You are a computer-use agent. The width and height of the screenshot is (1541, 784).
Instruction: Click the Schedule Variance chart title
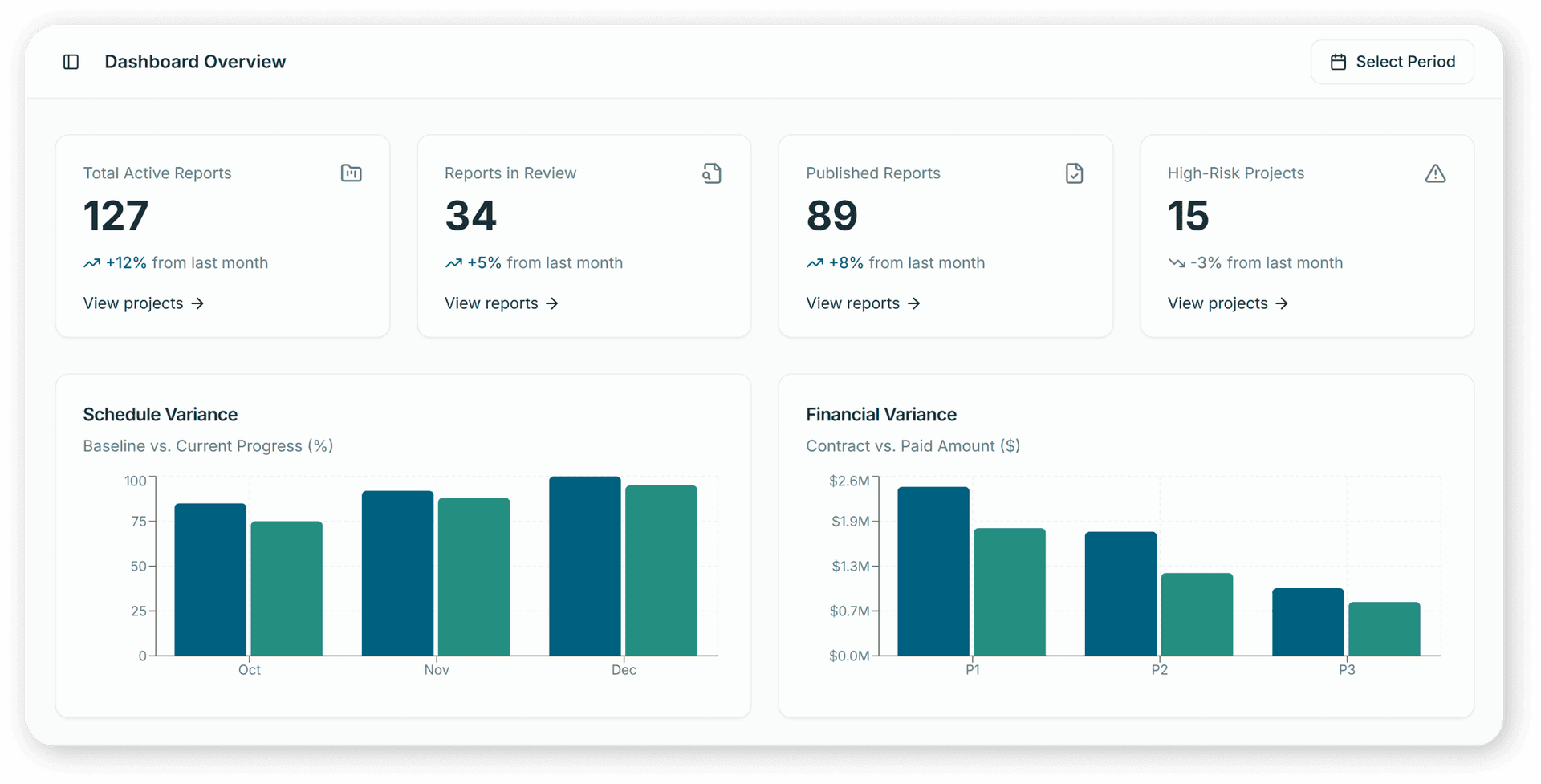pos(160,414)
